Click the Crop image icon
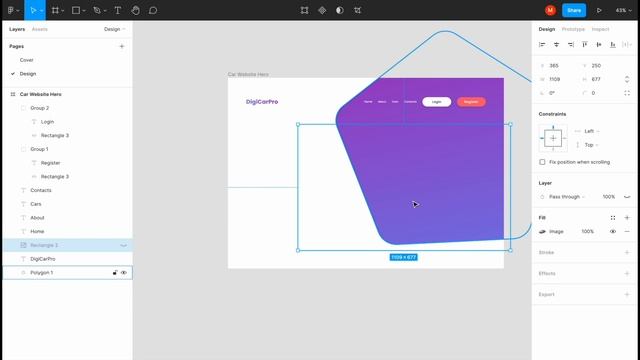Image resolution: width=640 pixels, height=360 pixels. click(358, 10)
